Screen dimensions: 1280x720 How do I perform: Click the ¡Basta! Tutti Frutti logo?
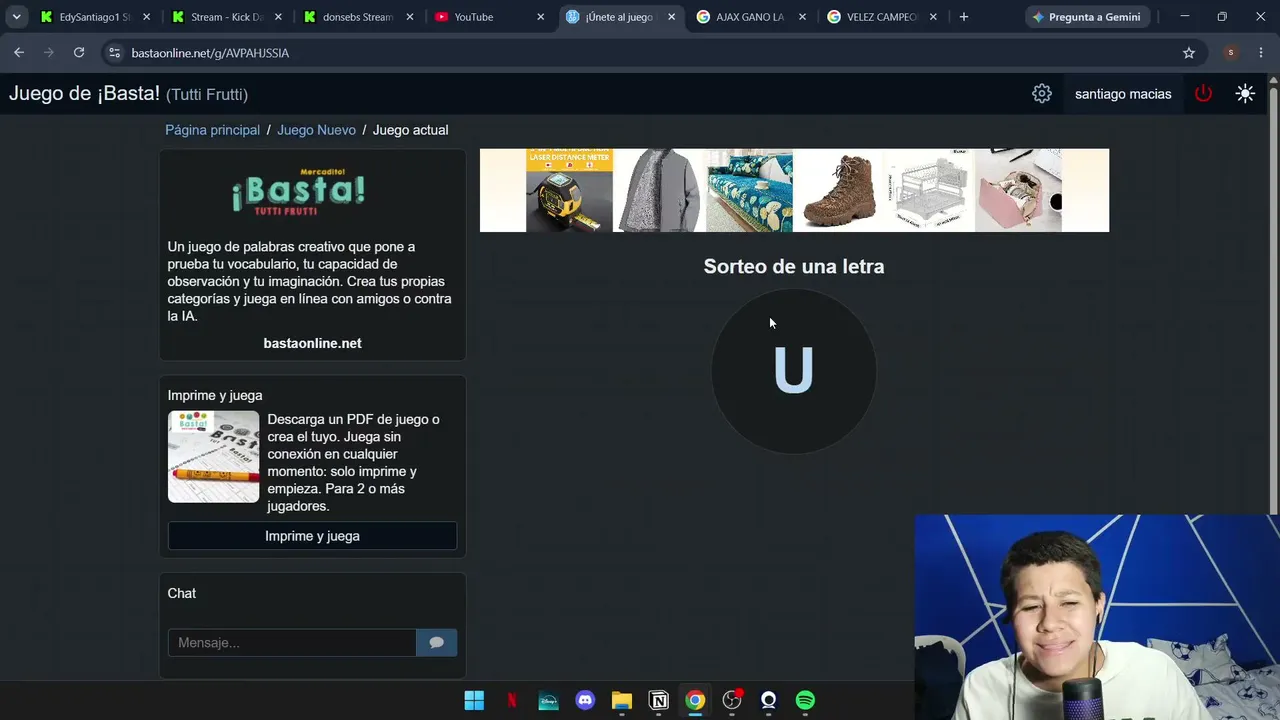coord(298,192)
